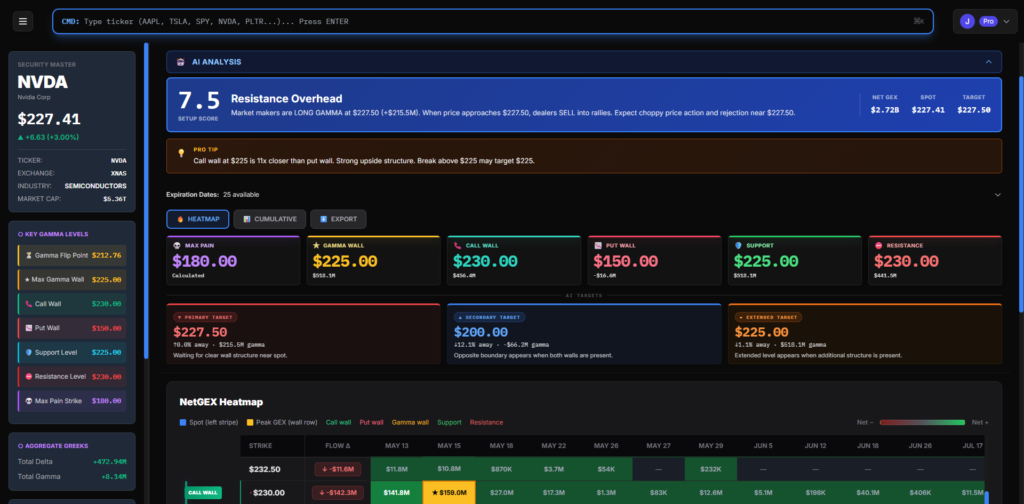The height and width of the screenshot is (504, 1024).
Task: Click the left sidebar vertical scrollbar
Action: 146,200
